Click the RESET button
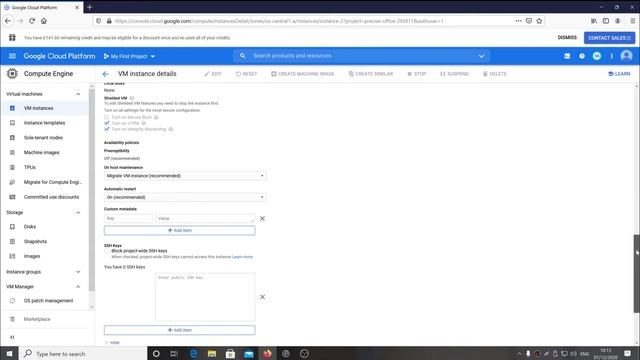Viewport: 640px width, 360px height. 247,74
